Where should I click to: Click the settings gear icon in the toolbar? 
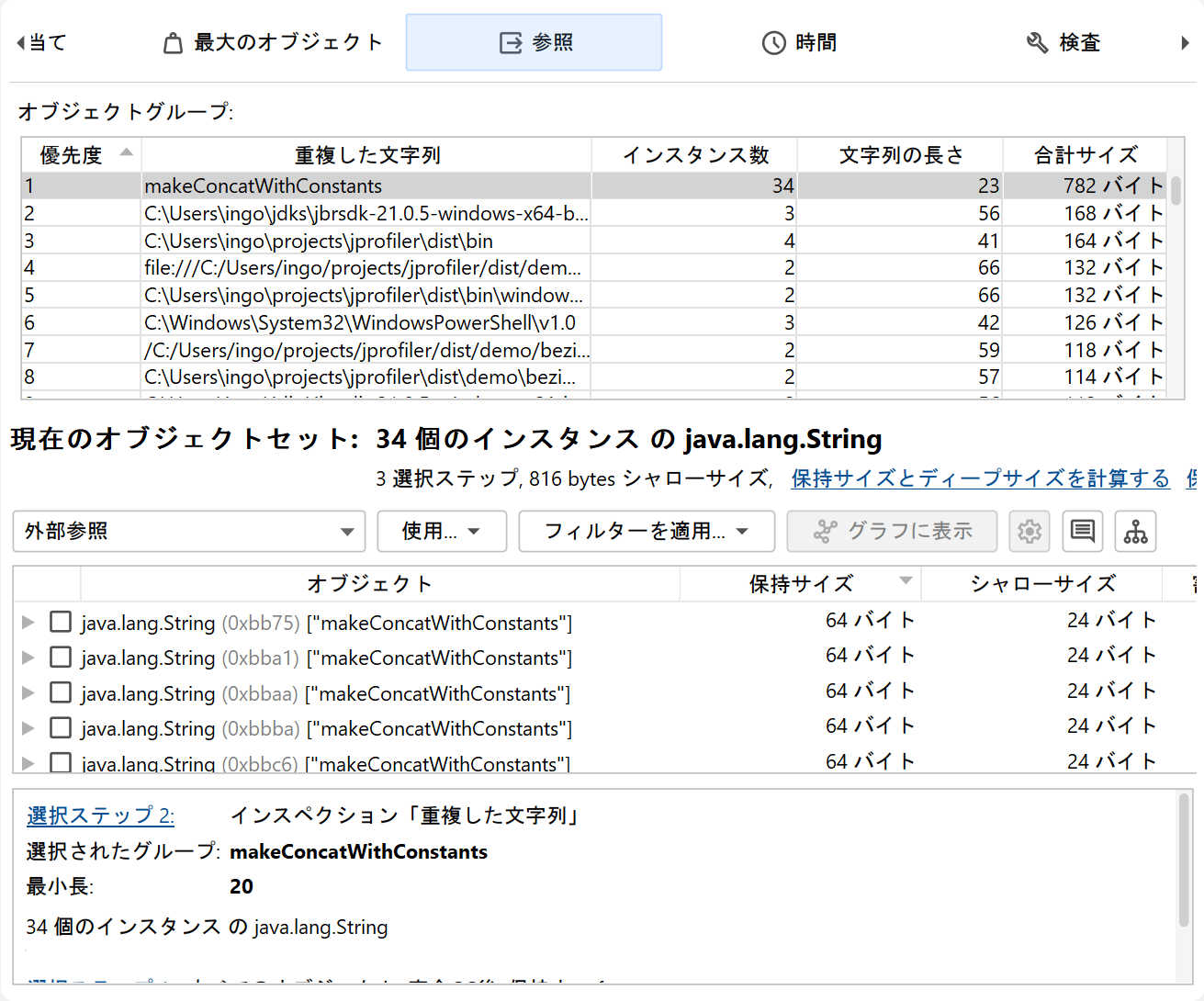click(1029, 532)
